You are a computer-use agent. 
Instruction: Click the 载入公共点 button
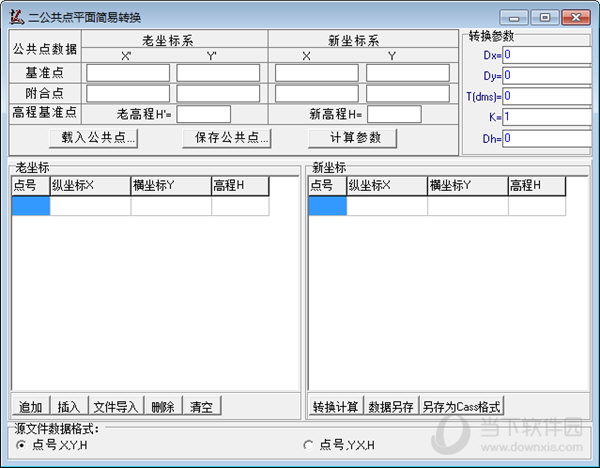point(94,138)
